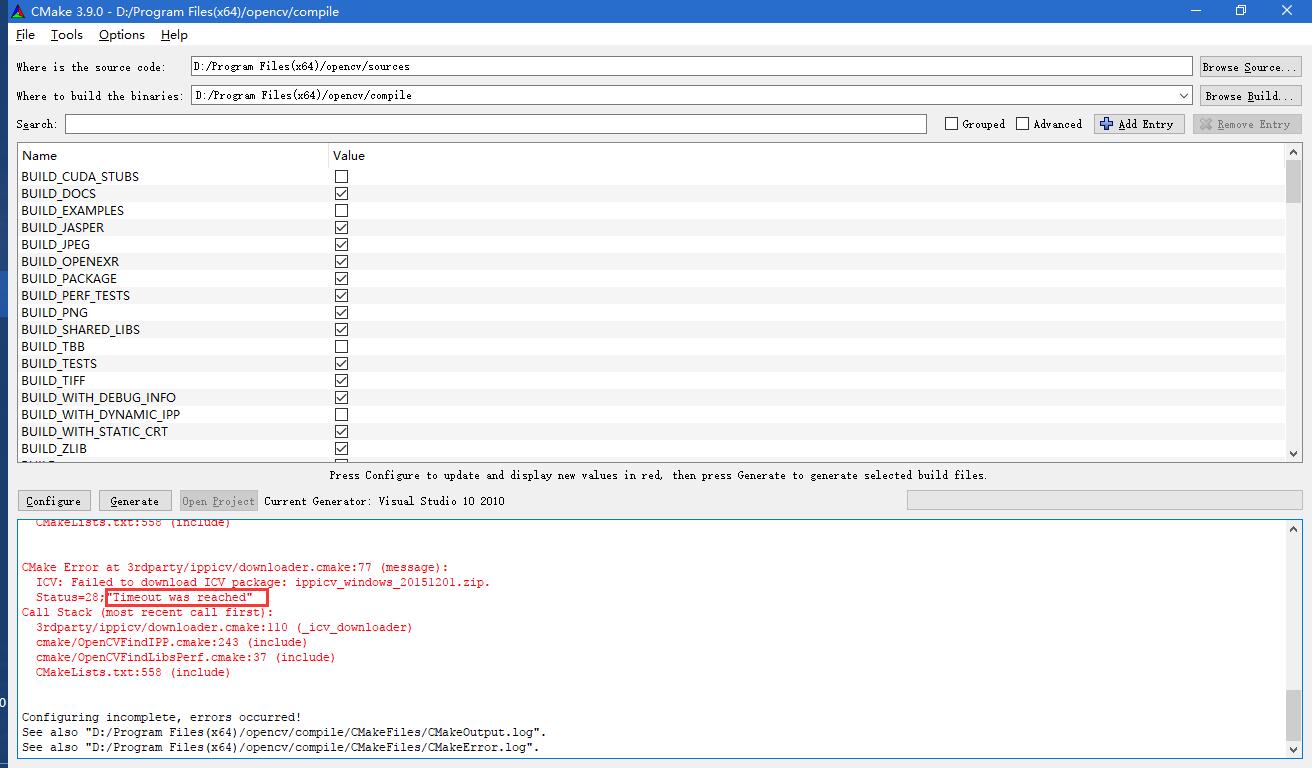Click 'Current Generator: Visual Studio 10 2010' label
Viewport: 1312px width, 768px height.
[x=384, y=501]
